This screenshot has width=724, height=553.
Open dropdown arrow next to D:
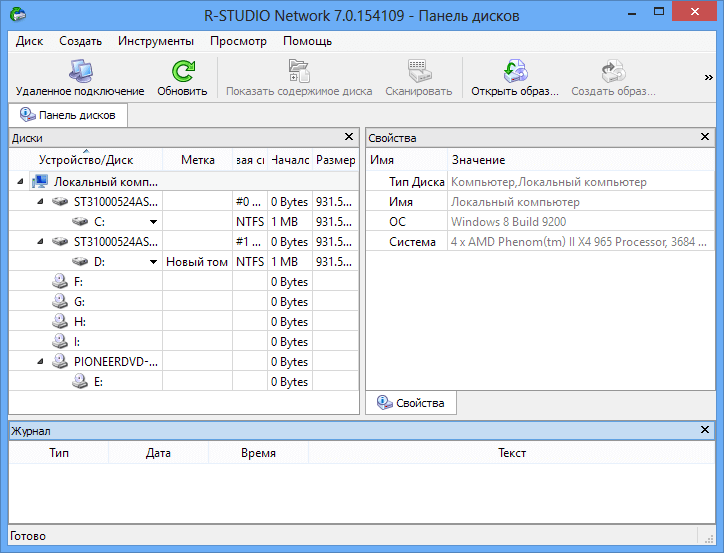coord(153,262)
